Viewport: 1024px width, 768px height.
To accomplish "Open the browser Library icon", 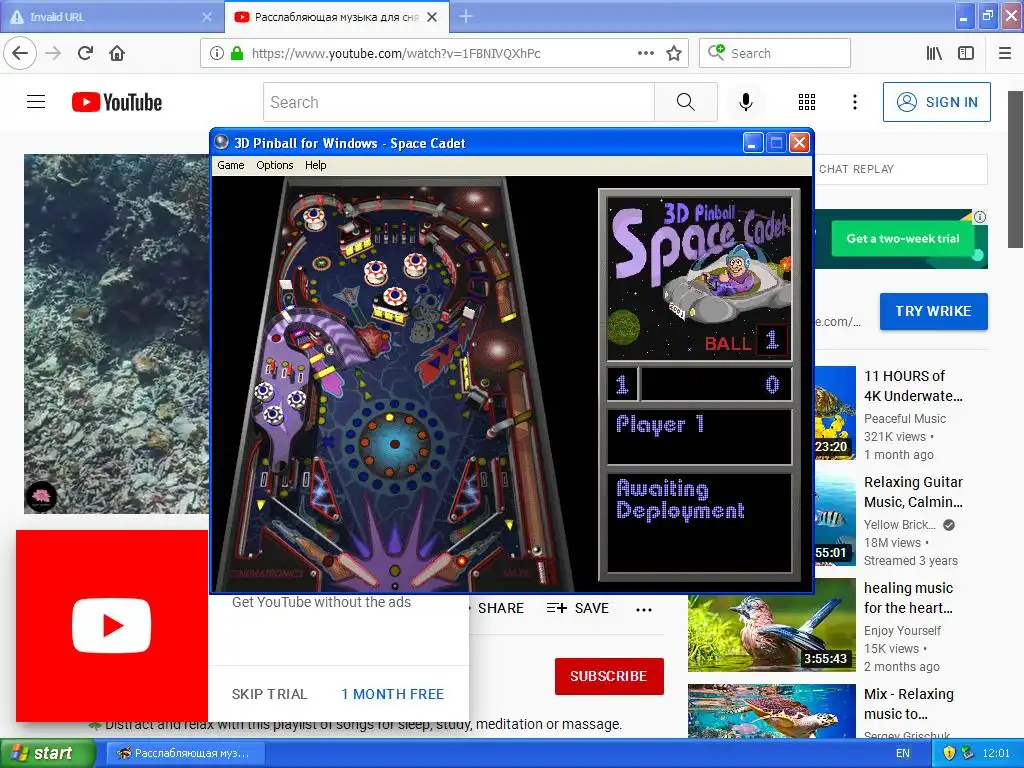I will 934,54.
